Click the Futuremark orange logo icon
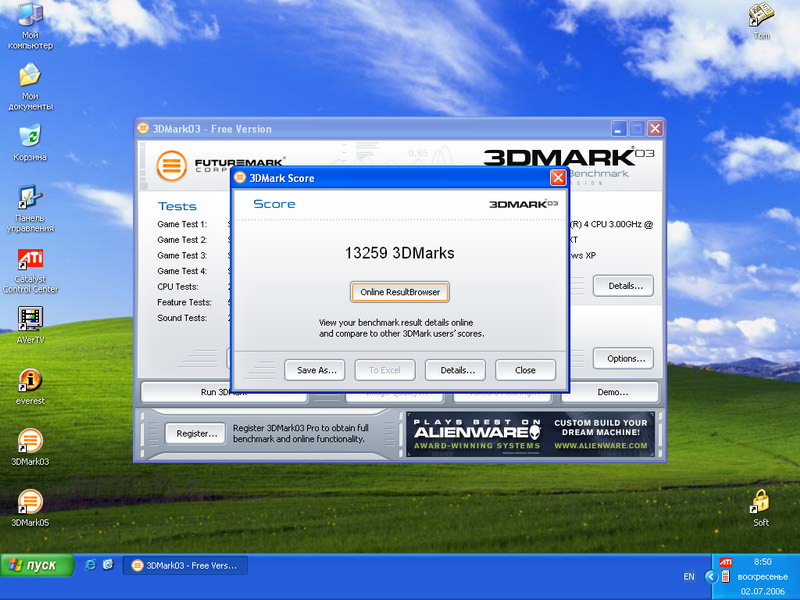The height and width of the screenshot is (600, 800). (171, 165)
